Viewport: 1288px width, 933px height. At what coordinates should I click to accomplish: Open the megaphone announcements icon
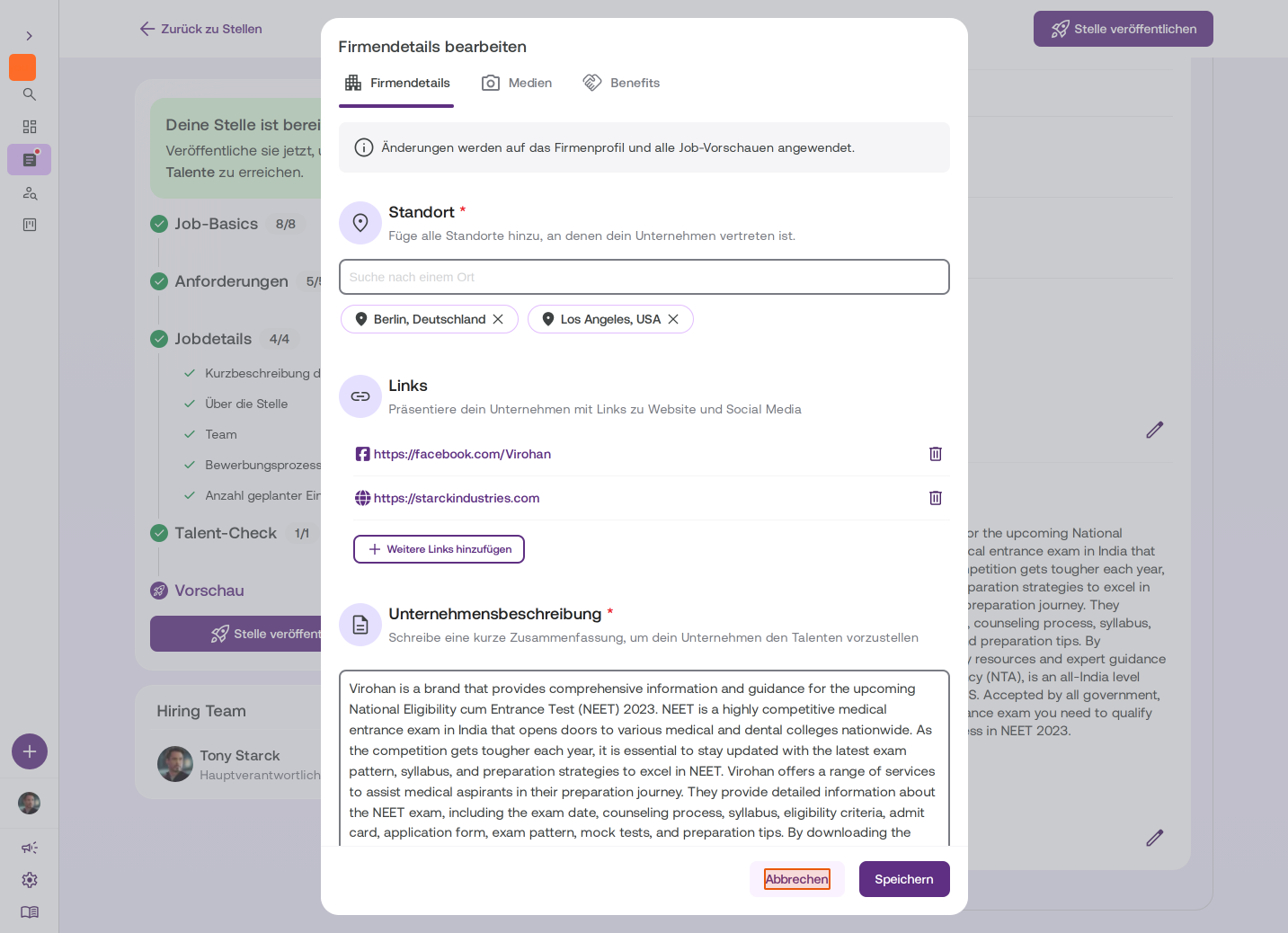(x=30, y=848)
